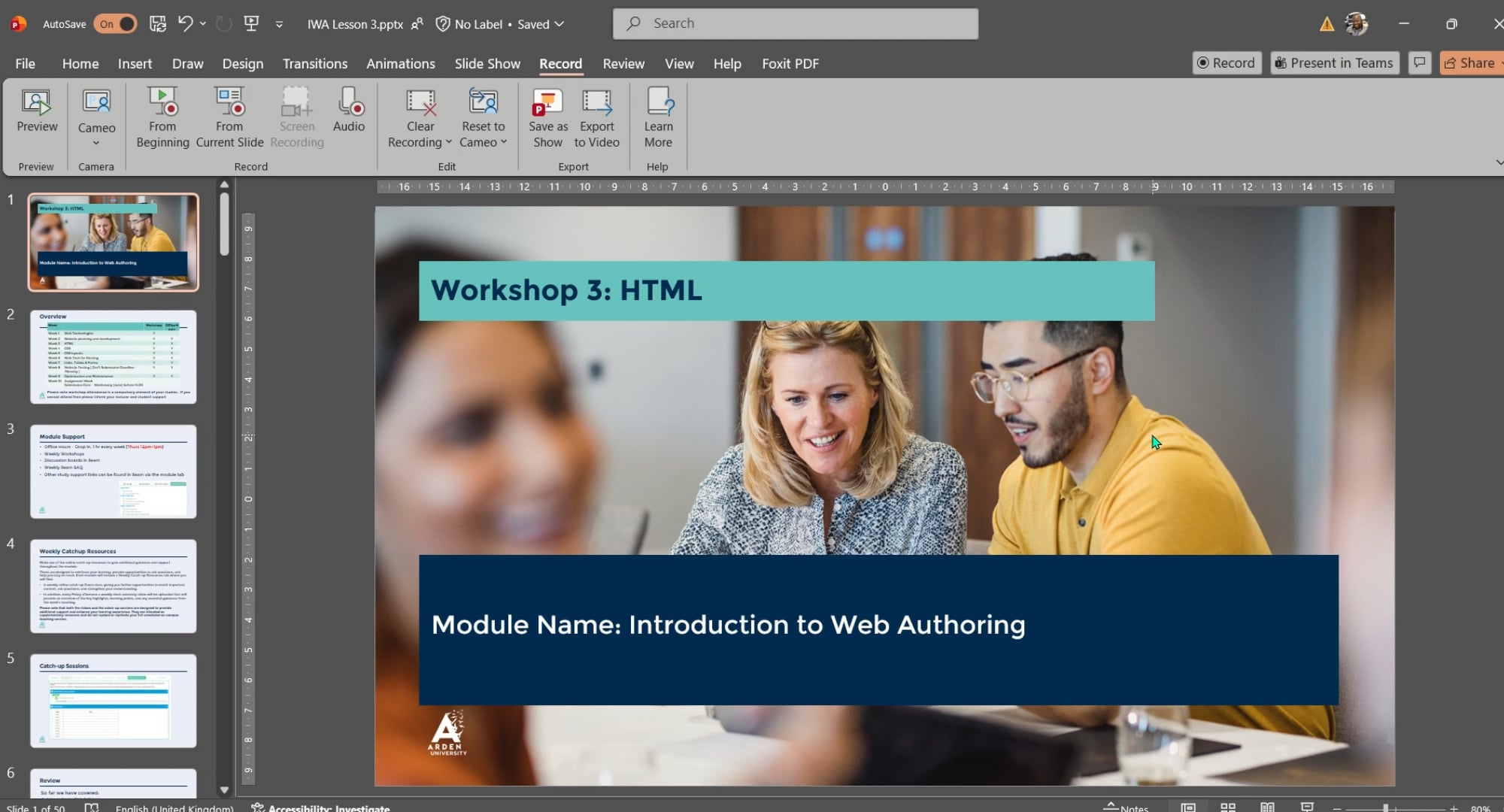Image resolution: width=1504 pixels, height=812 pixels.
Task: Customize Quick Access Toolbar dropdown
Action: point(279,24)
